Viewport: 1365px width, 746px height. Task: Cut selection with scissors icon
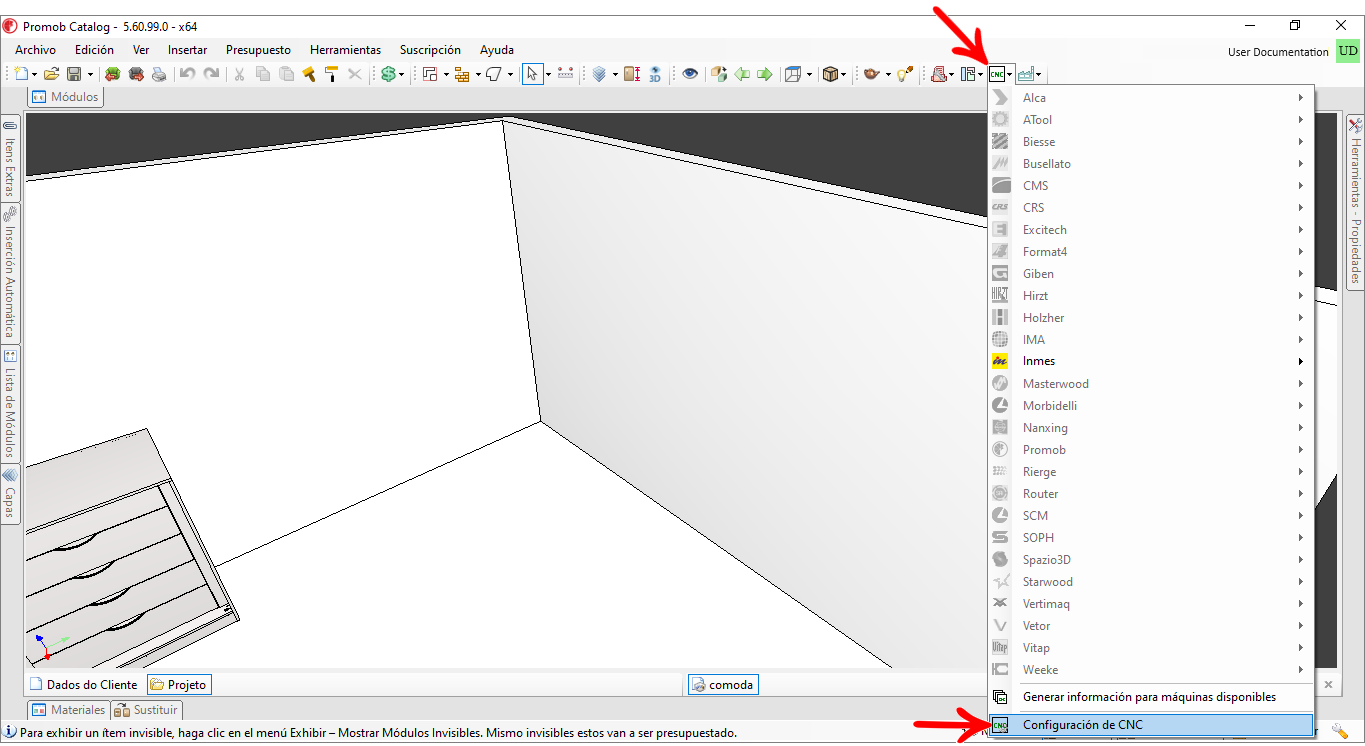(239, 74)
